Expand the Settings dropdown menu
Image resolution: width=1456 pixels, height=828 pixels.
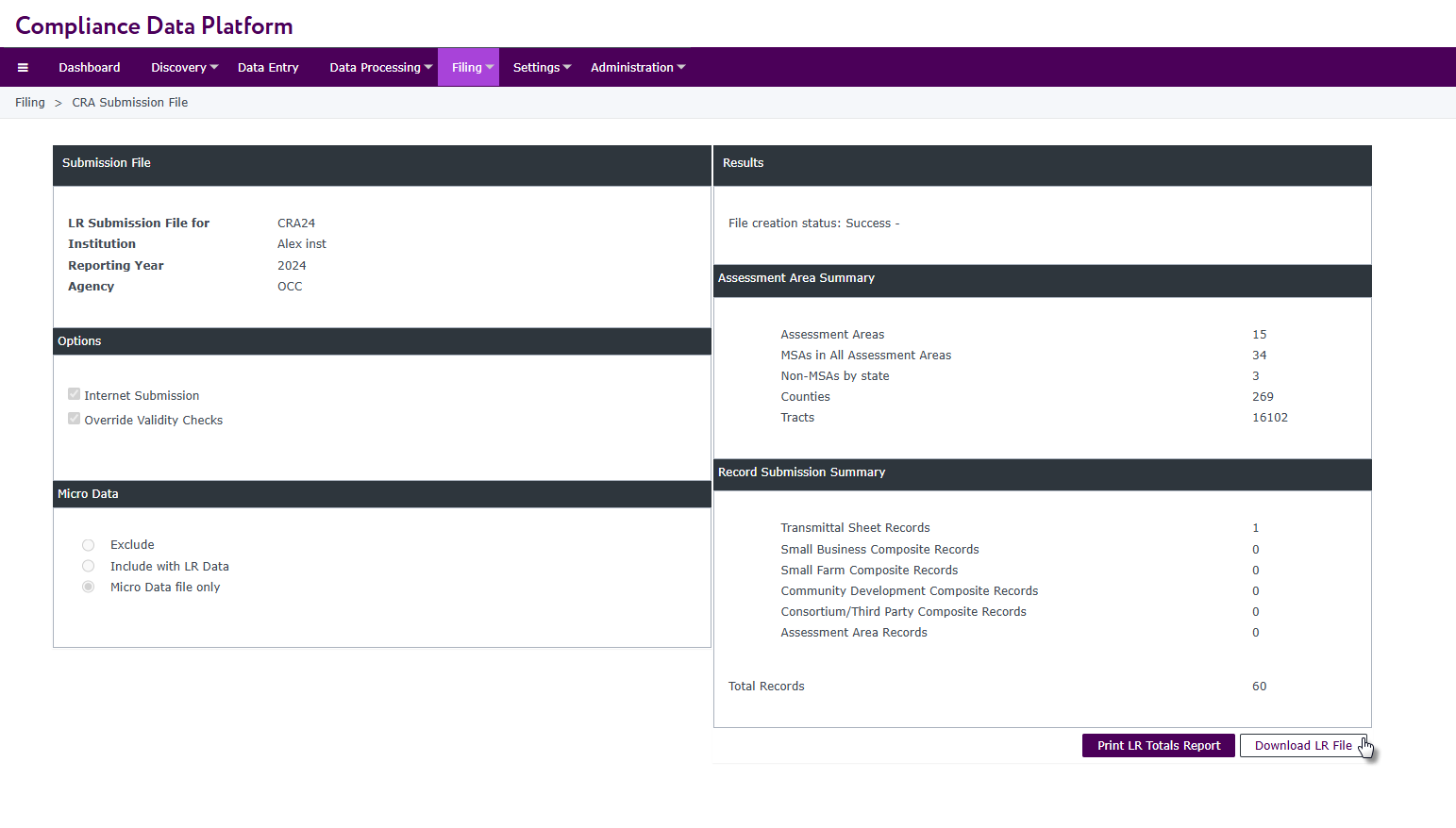click(542, 68)
